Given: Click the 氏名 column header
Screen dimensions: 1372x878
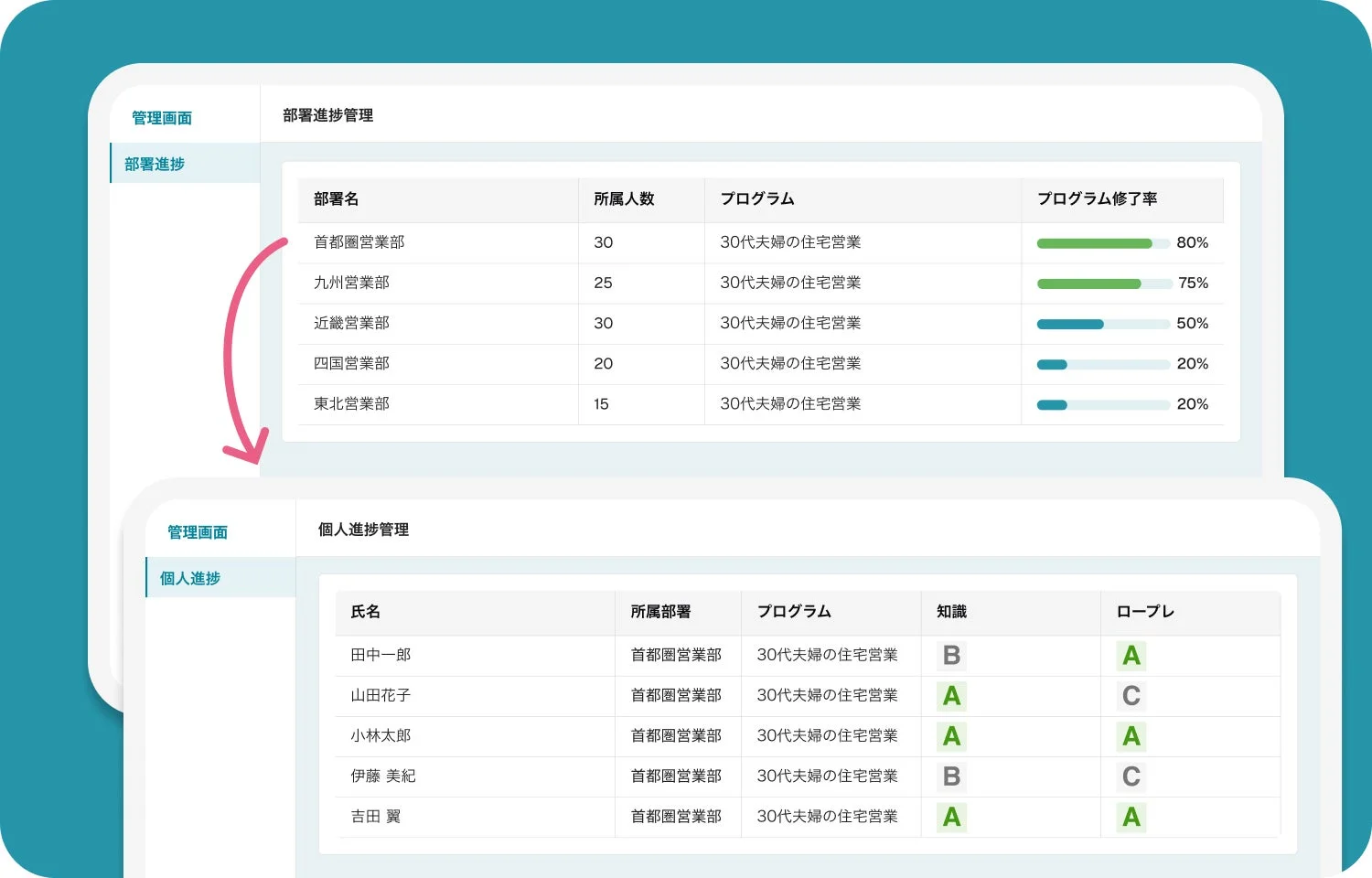Looking at the screenshot, I should pos(365,611).
